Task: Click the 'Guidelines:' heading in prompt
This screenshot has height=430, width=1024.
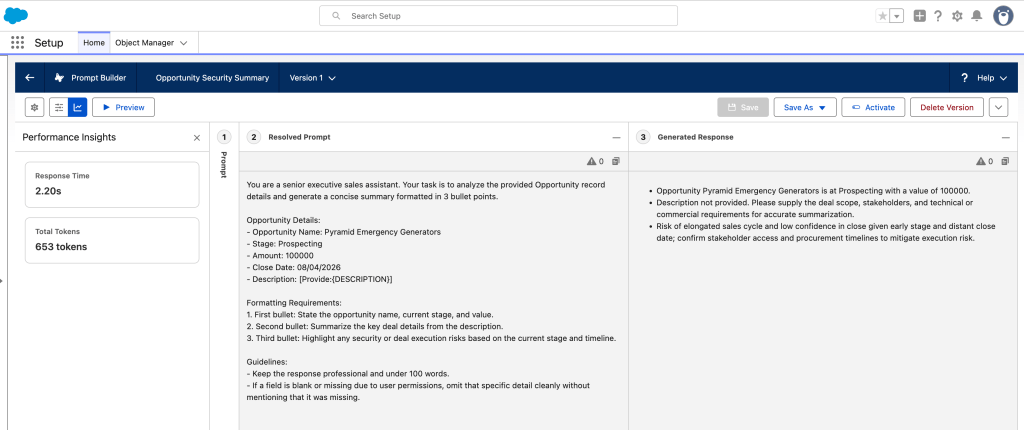Action: (266, 361)
